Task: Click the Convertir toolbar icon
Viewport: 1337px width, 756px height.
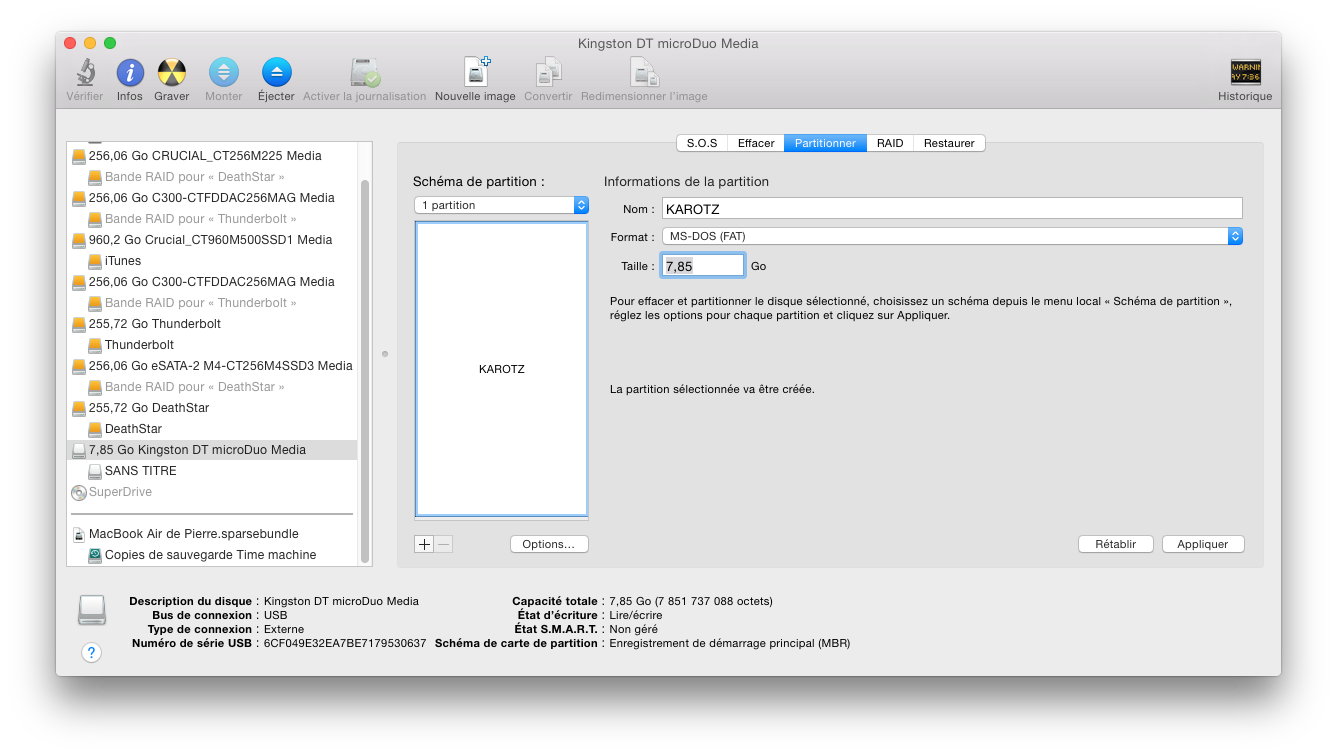Action: point(548,73)
